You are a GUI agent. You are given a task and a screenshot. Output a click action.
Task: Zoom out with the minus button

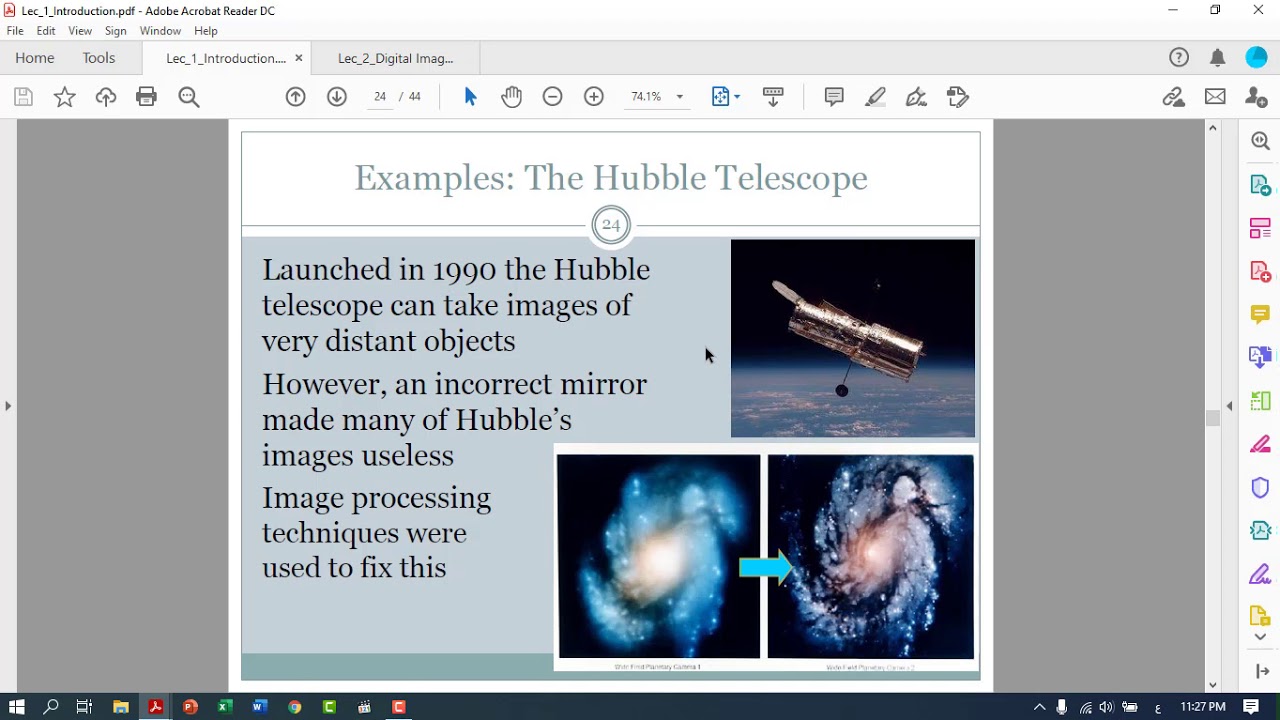(x=553, y=97)
